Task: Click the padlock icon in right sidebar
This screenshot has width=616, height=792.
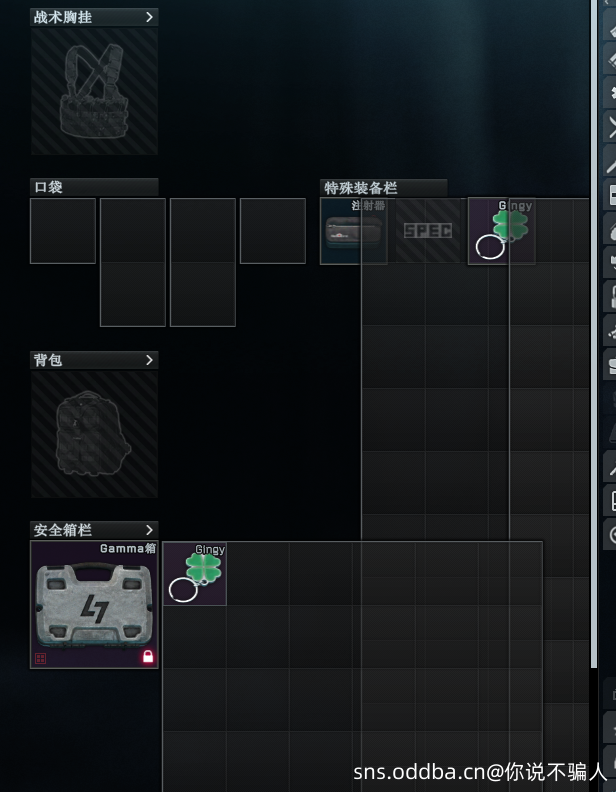Action: click(610, 295)
